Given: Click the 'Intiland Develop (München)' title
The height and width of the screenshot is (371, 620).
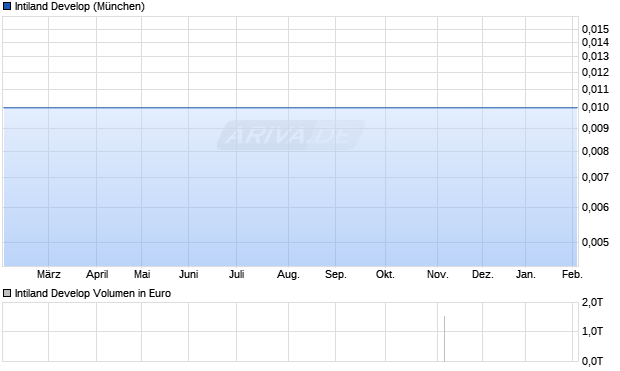Looking at the screenshot, I should click(80, 6).
